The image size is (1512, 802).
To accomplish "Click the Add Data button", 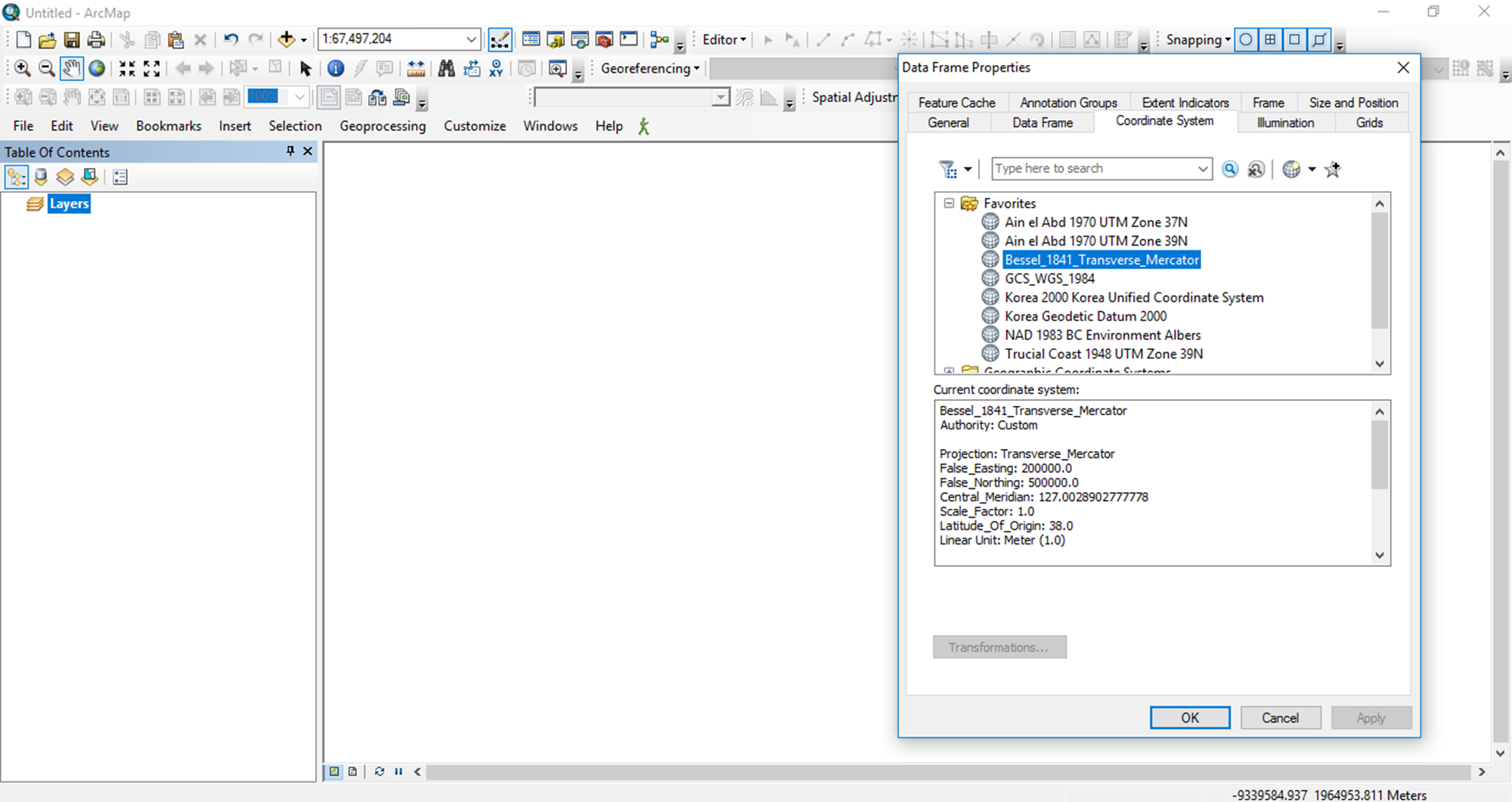I will (287, 39).
